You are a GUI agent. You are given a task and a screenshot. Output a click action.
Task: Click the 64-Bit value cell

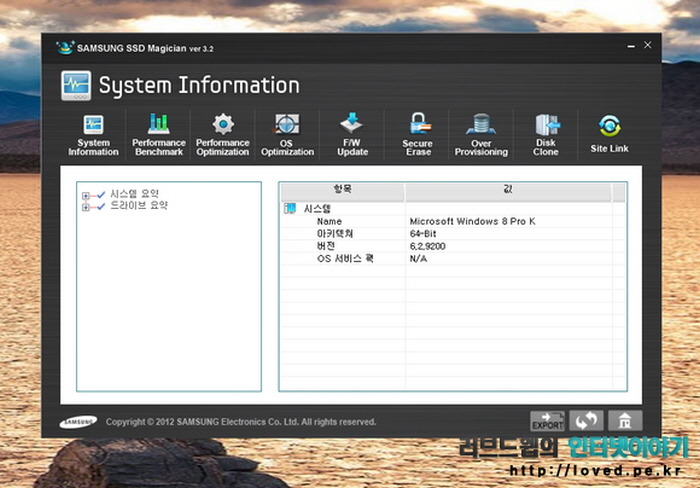click(423, 234)
